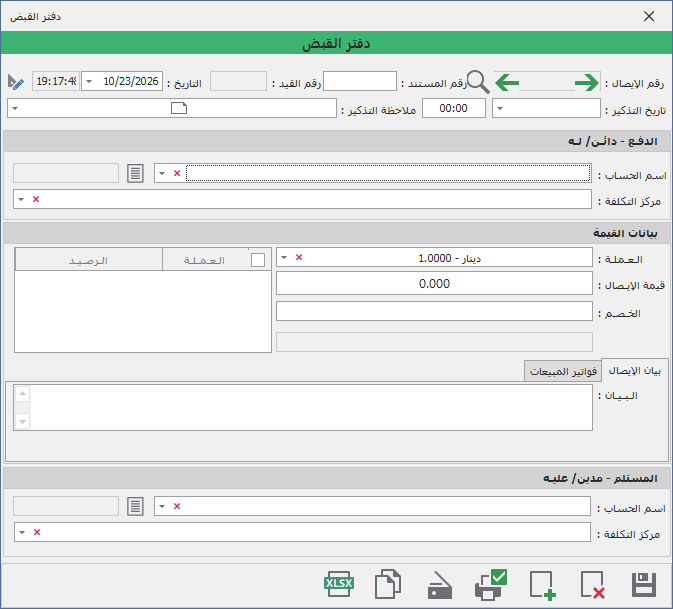The width and height of the screenshot is (673, 609).
Task: Open the التاريخ date picker dropdown
Action: point(89,82)
